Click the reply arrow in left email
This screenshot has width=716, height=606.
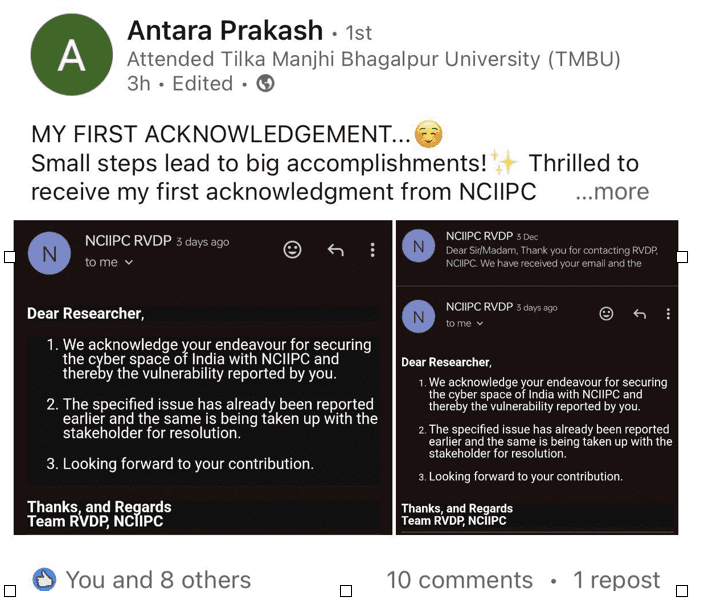(x=336, y=249)
